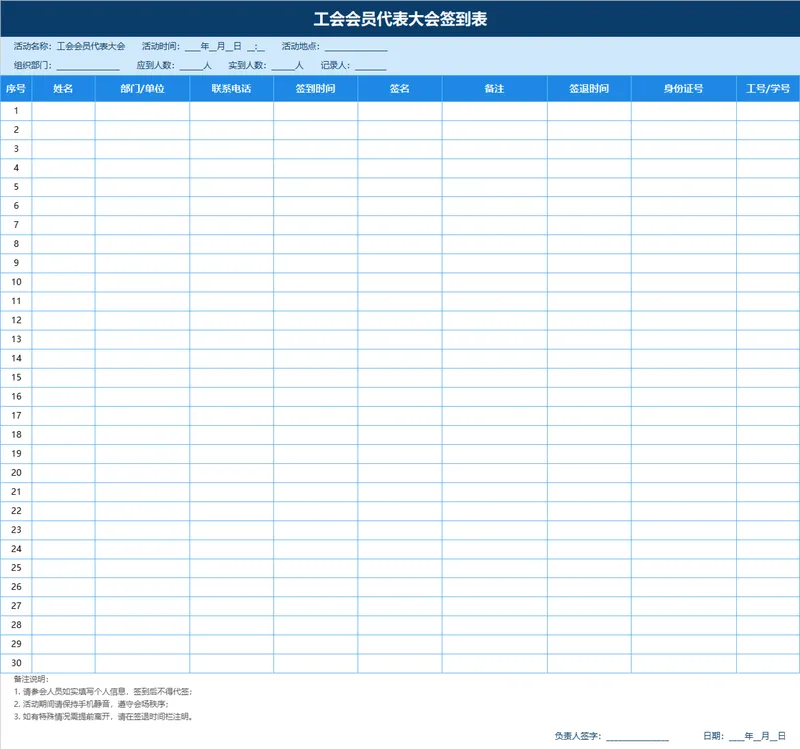The image size is (800, 749).
Task: Select row number 3 cell
Action: [16, 149]
